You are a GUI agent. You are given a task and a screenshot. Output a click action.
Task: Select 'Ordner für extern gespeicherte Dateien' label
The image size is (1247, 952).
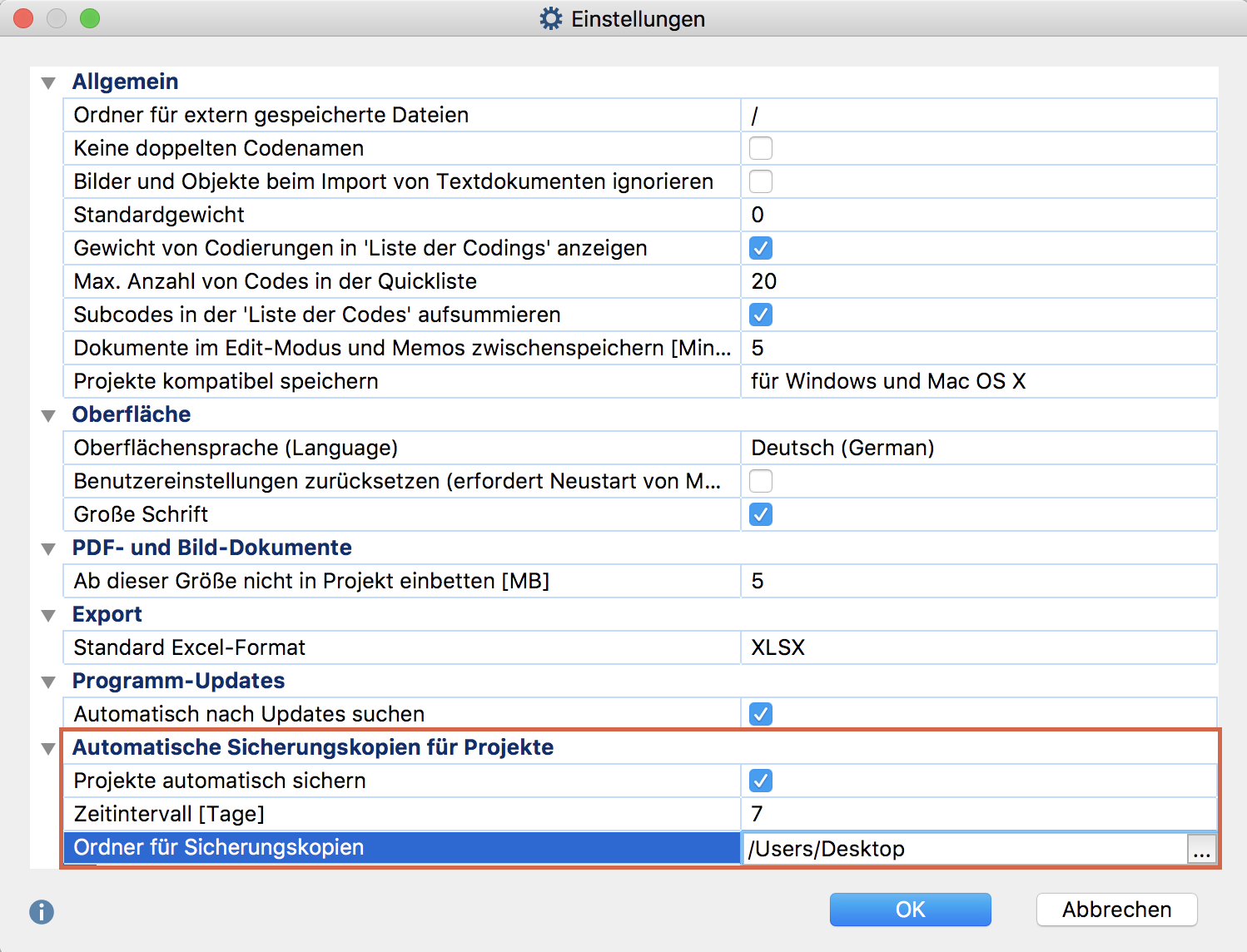[x=271, y=115]
